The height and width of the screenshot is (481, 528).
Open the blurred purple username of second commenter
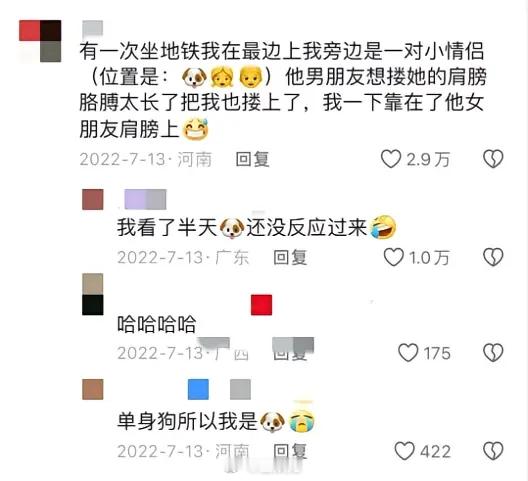click(x=145, y=199)
